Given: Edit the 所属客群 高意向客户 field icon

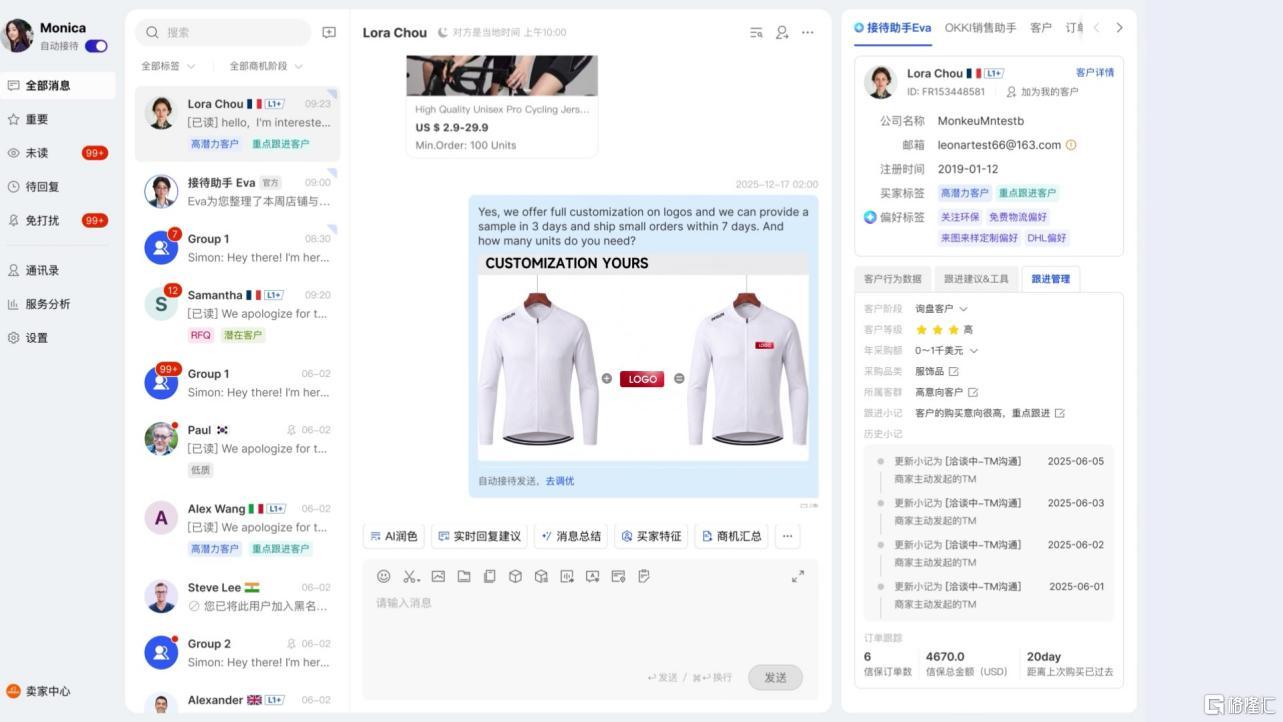Looking at the screenshot, I should point(973,393).
